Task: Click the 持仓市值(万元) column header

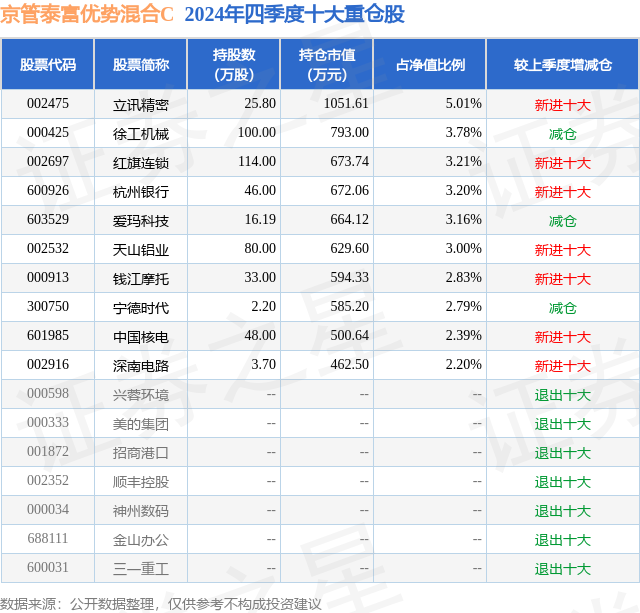Action: pyautogui.click(x=327, y=64)
